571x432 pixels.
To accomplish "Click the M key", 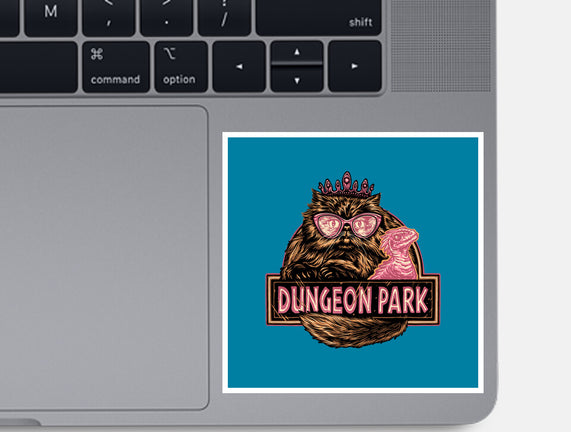I will coord(51,17).
